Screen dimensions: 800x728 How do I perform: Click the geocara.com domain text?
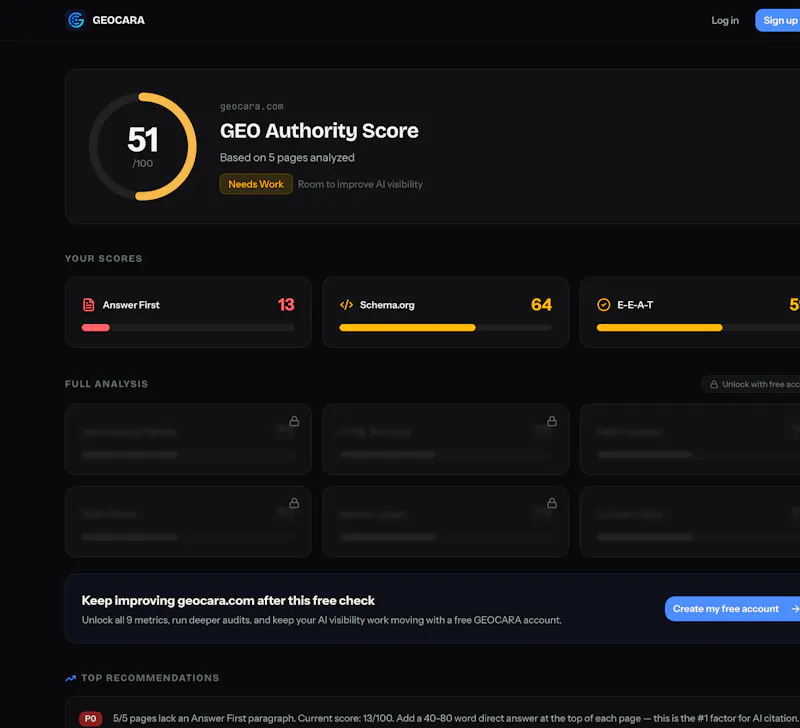tap(252, 107)
